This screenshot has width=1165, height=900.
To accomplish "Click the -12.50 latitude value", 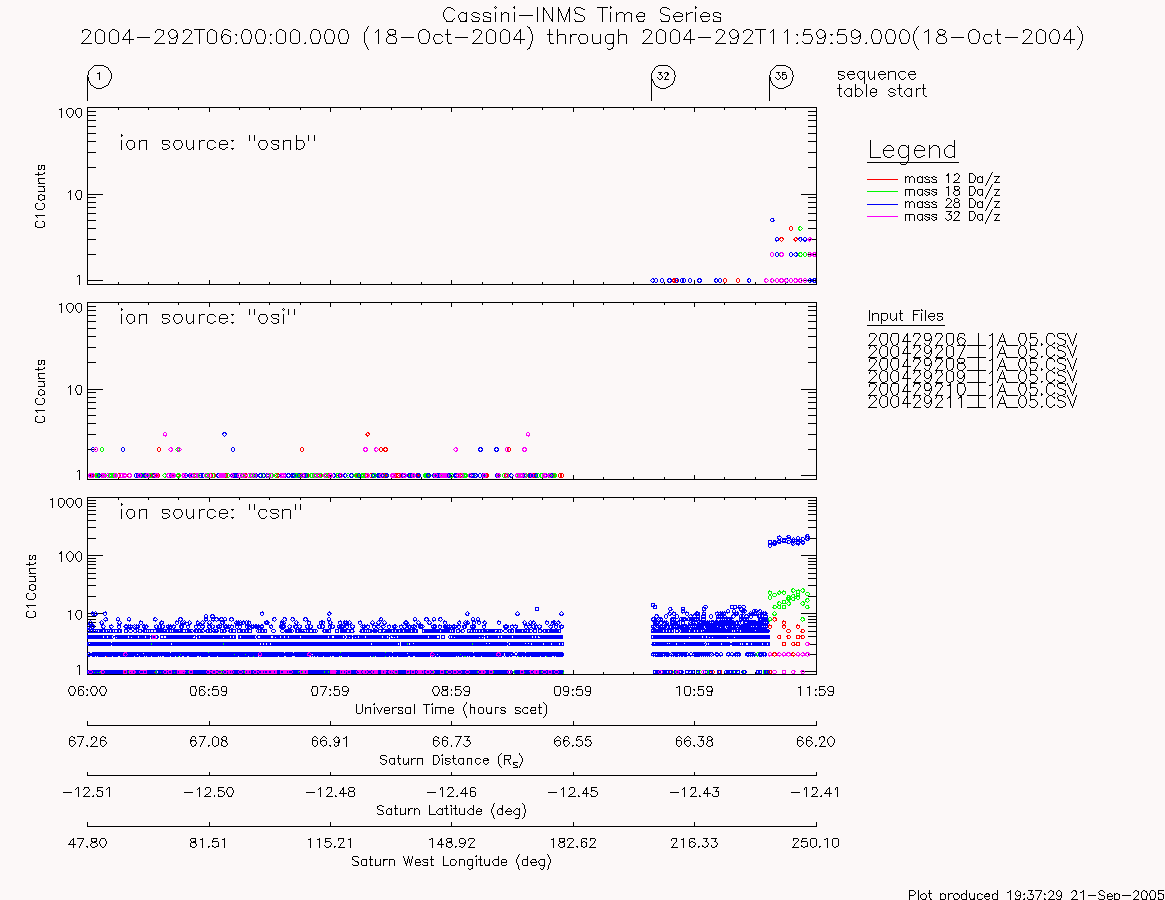I will (209, 792).
